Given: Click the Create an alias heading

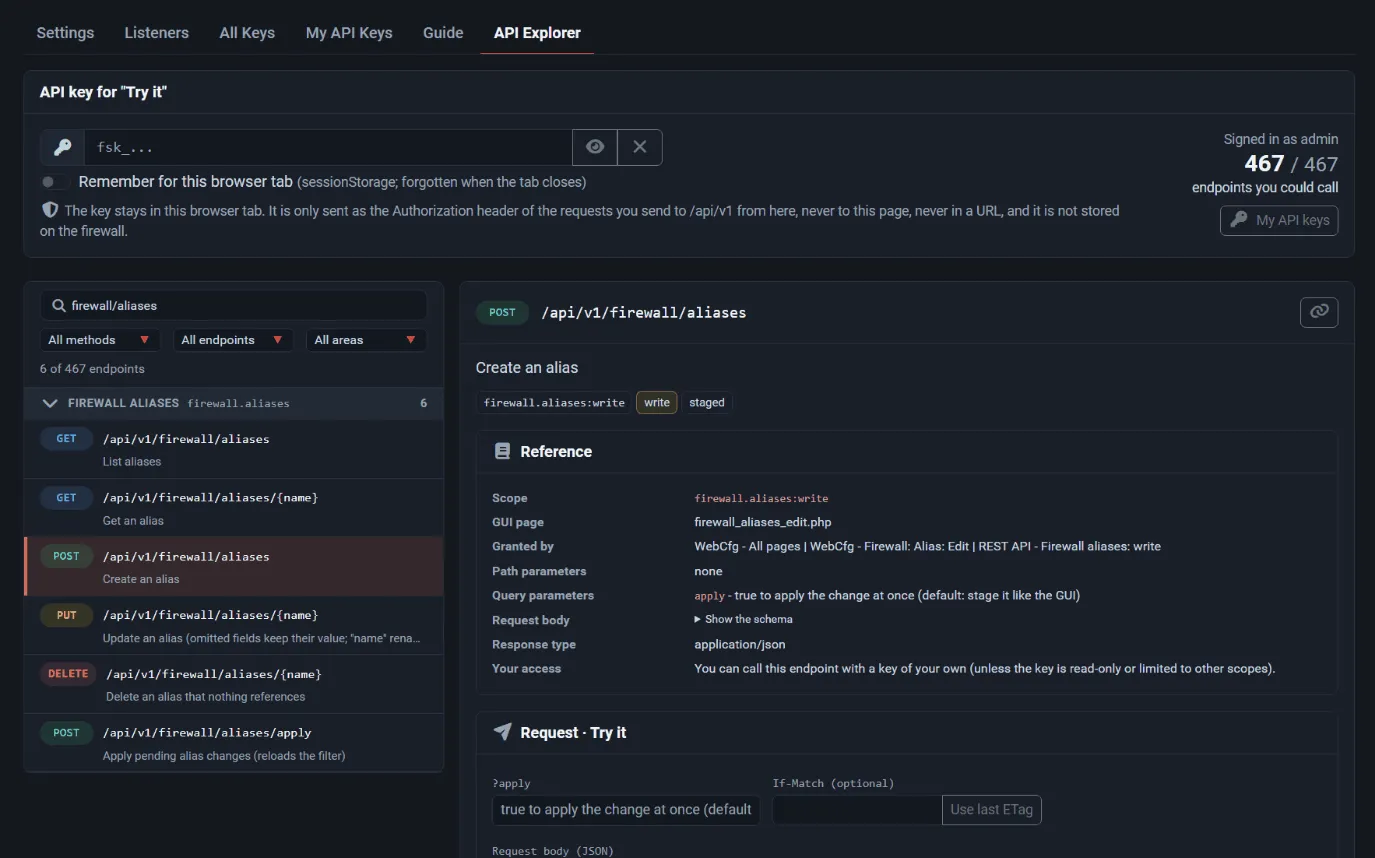Looking at the screenshot, I should (527, 367).
